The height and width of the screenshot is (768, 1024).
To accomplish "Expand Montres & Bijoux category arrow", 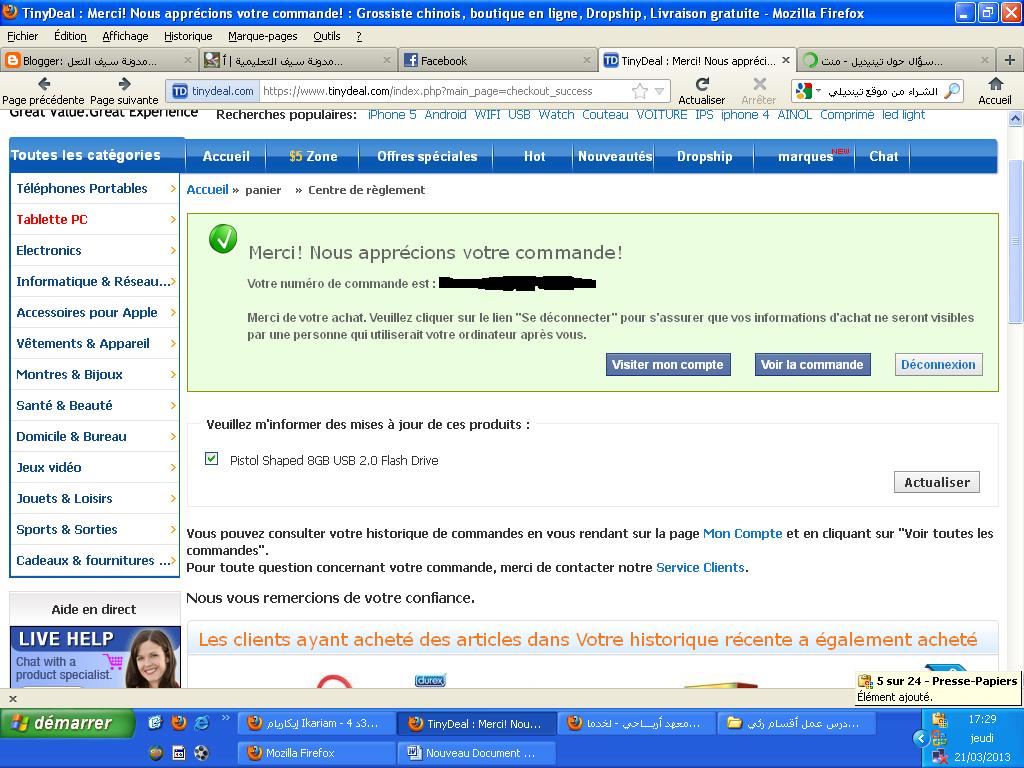I will [173, 375].
